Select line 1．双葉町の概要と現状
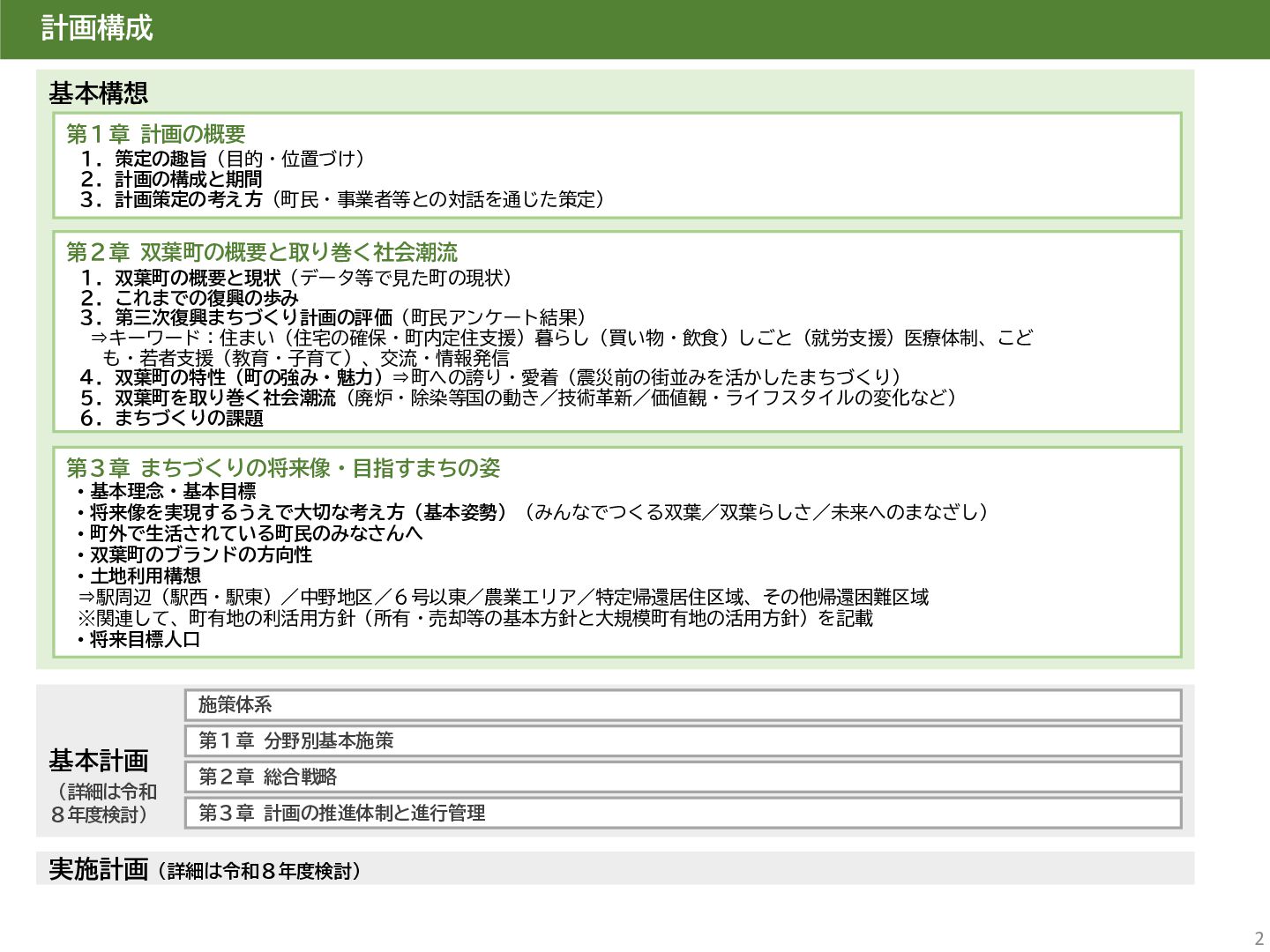Image resolution: width=1270 pixels, height=952 pixels. coord(295,278)
